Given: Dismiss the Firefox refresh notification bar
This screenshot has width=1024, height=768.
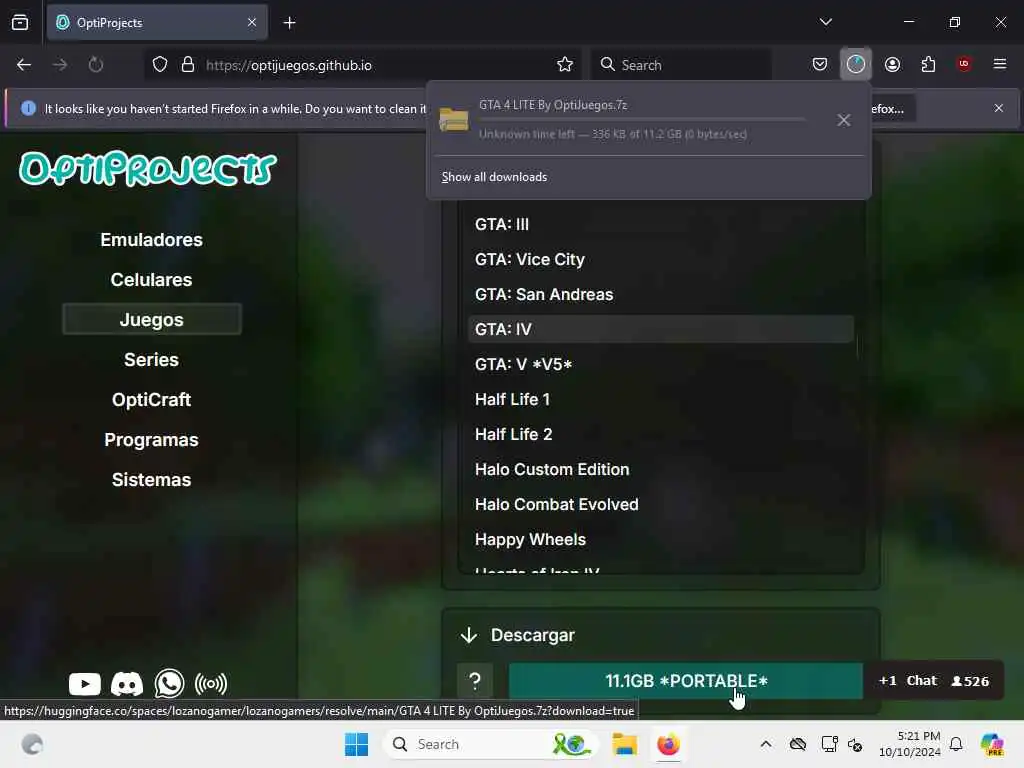Looking at the screenshot, I should coord(999,108).
